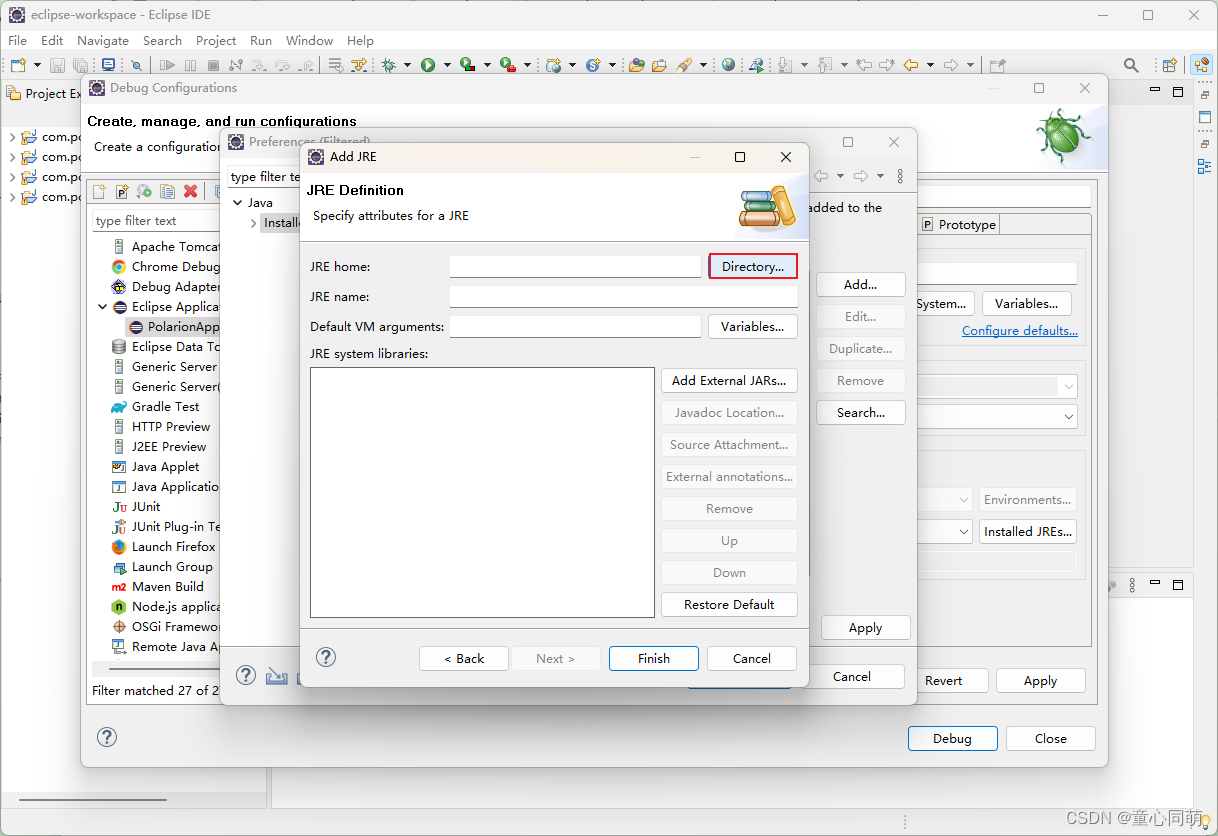Open the web browser globe toolbar icon
Image resolution: width=1218 pixels, height=836 pixels.
point(728,65)
